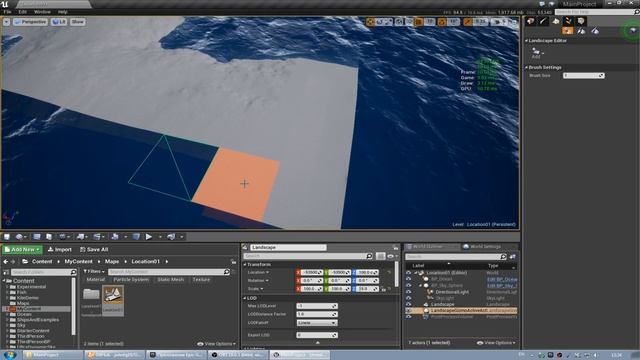This screenshot has width=640, height=360.
Task: Open the Window menu
Action: [x=42, y=12]
